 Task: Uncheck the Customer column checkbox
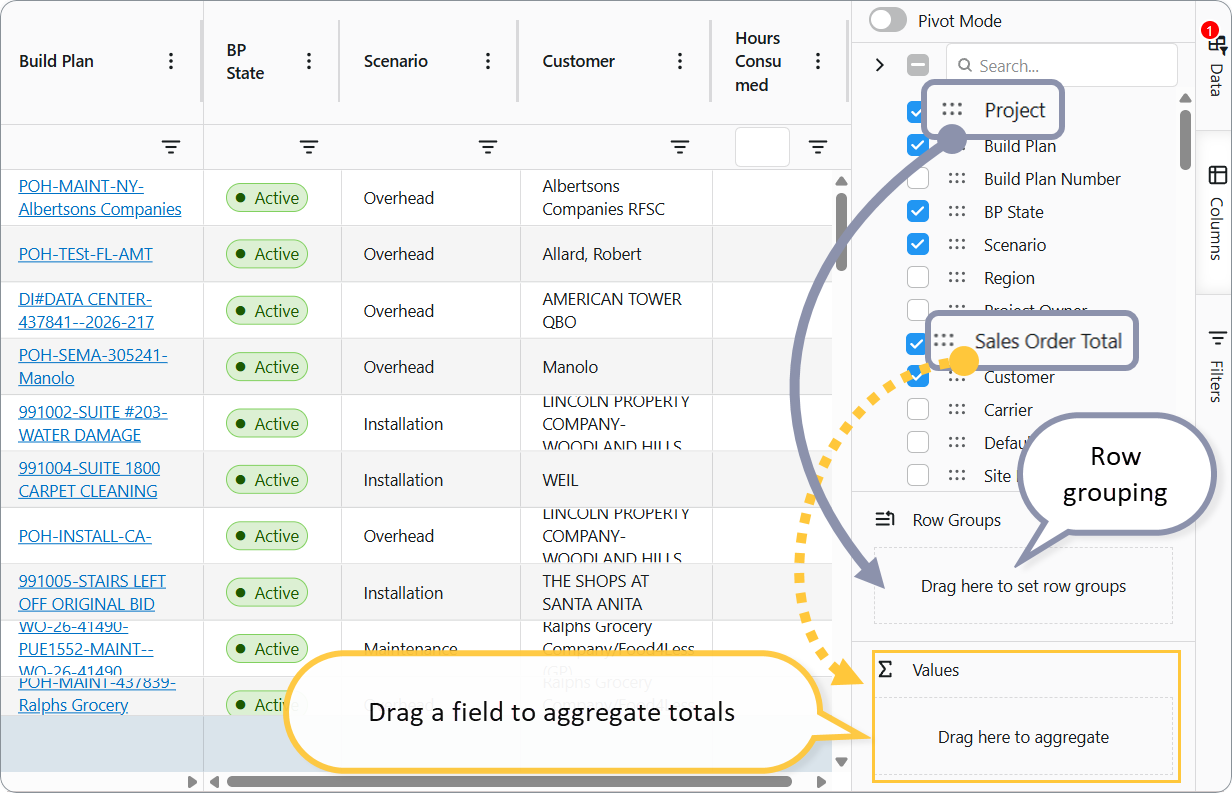click(x=917, y=377)
